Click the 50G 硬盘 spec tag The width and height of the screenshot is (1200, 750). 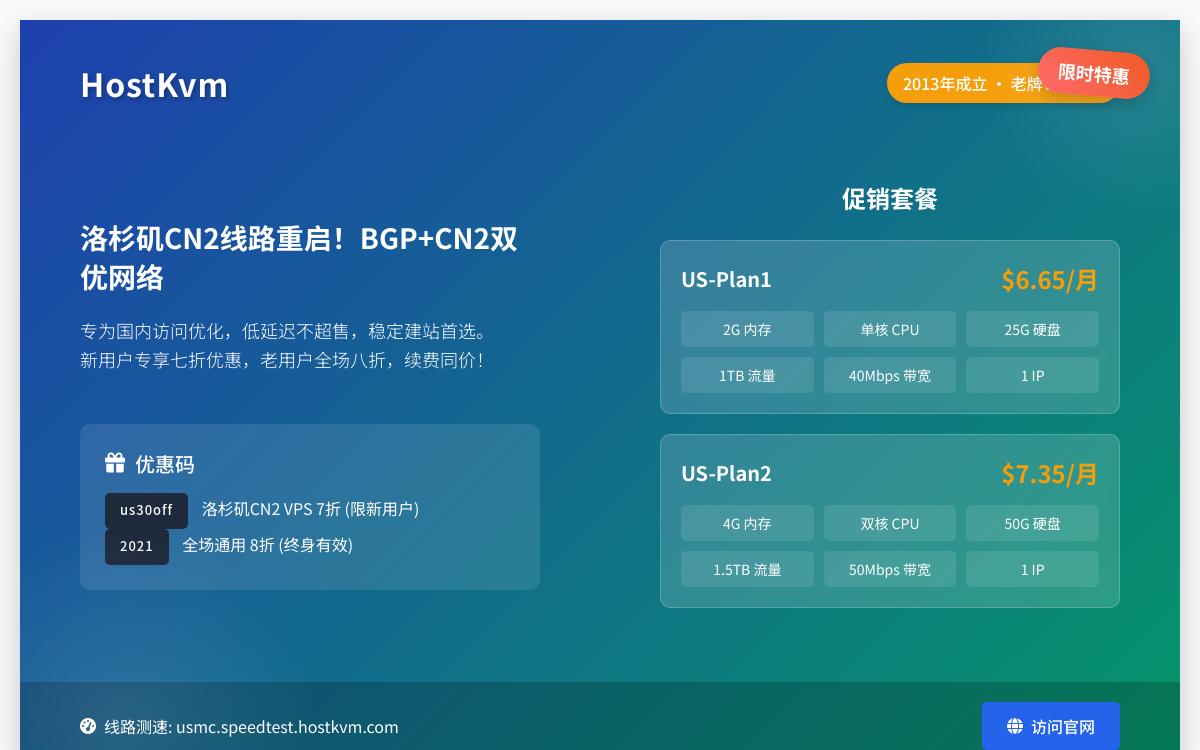(x=1032, y=523)
